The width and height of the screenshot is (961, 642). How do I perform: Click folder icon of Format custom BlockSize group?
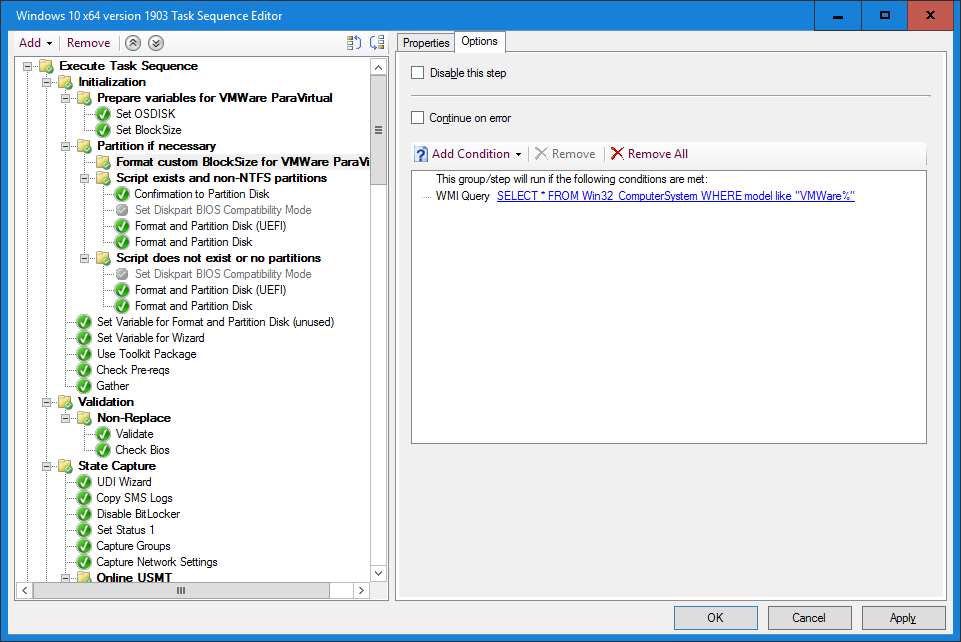tap(103, 162)
